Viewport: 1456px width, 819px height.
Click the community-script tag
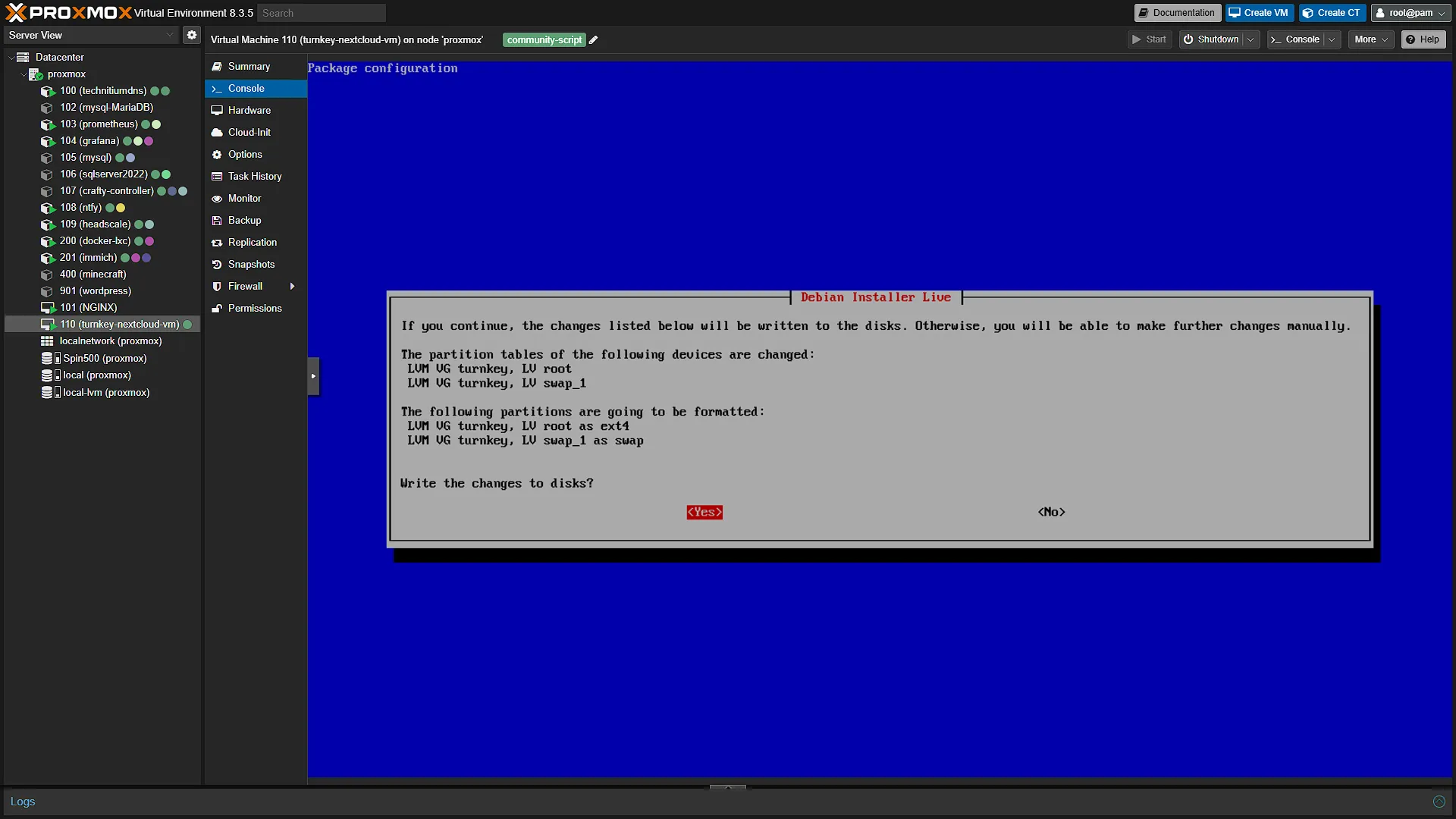click(x=544, y=40)
